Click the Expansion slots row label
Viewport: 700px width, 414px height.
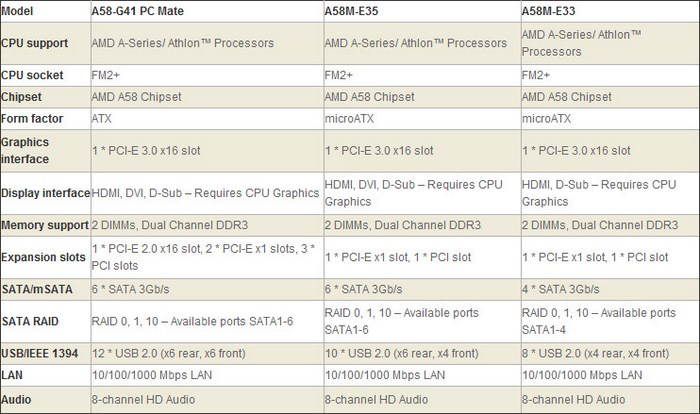click(44, 257)
